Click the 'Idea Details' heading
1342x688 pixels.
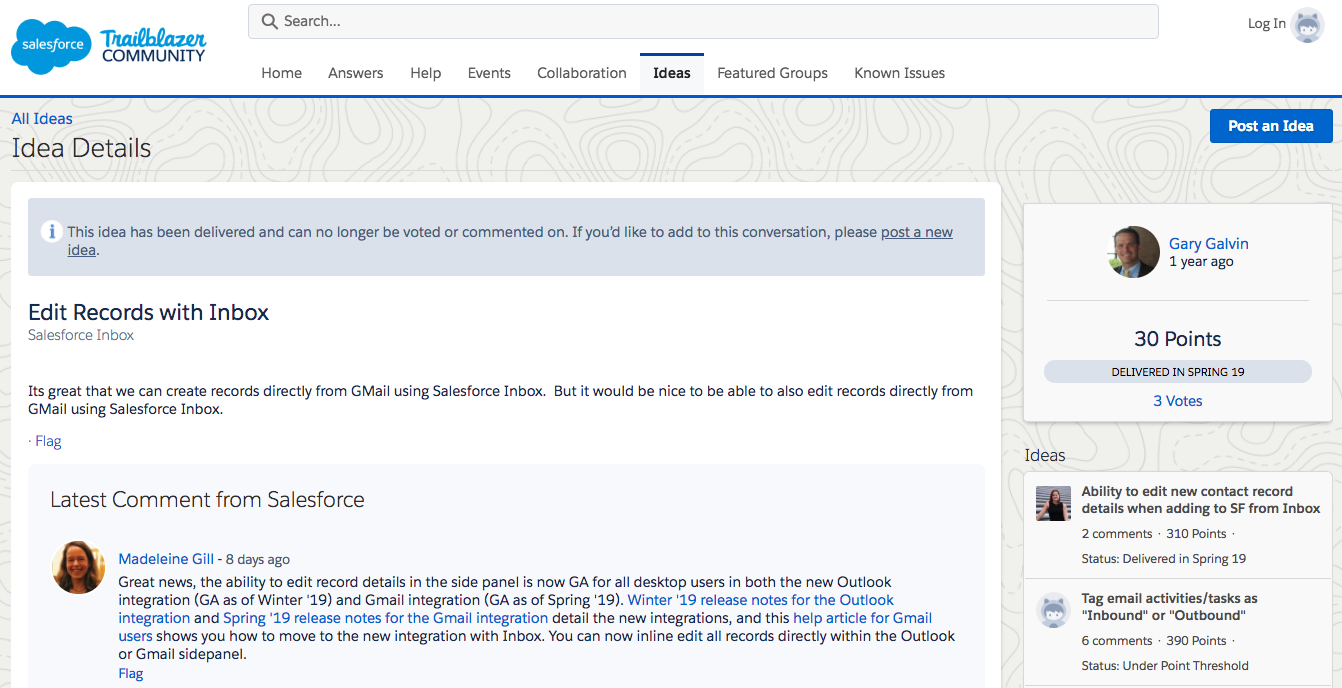pos(81,148)
